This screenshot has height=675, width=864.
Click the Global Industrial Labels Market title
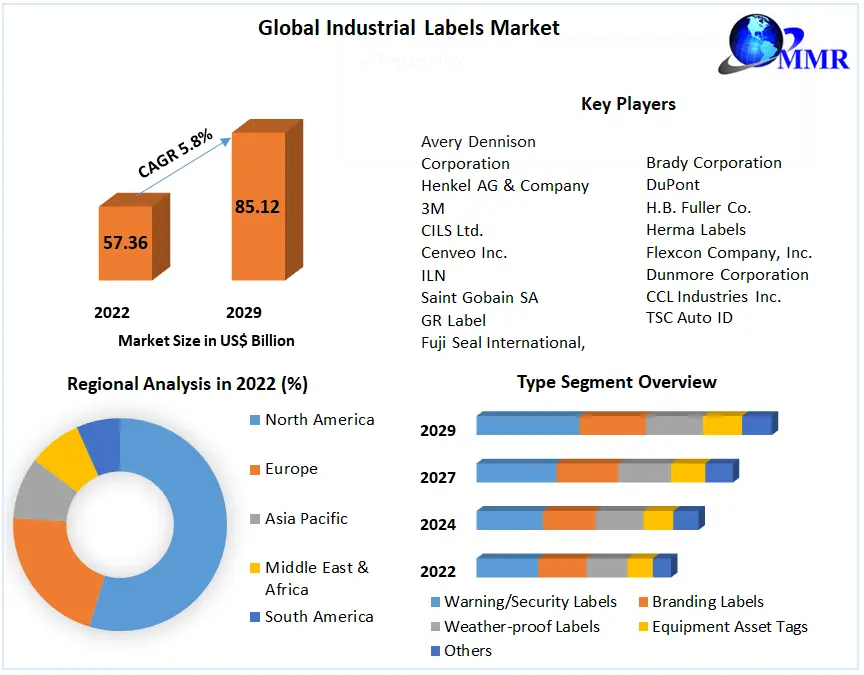point(409,27)
